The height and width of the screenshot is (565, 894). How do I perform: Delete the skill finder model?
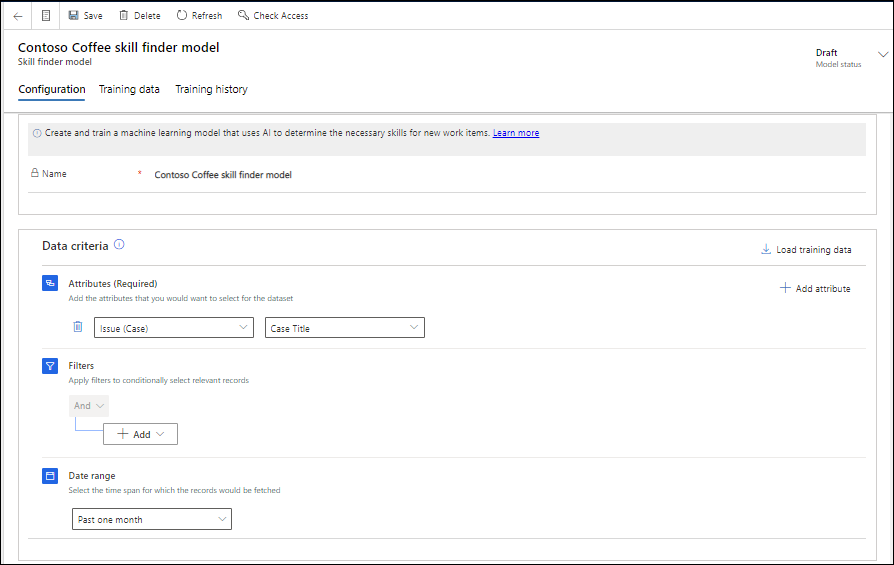(140, 15)
